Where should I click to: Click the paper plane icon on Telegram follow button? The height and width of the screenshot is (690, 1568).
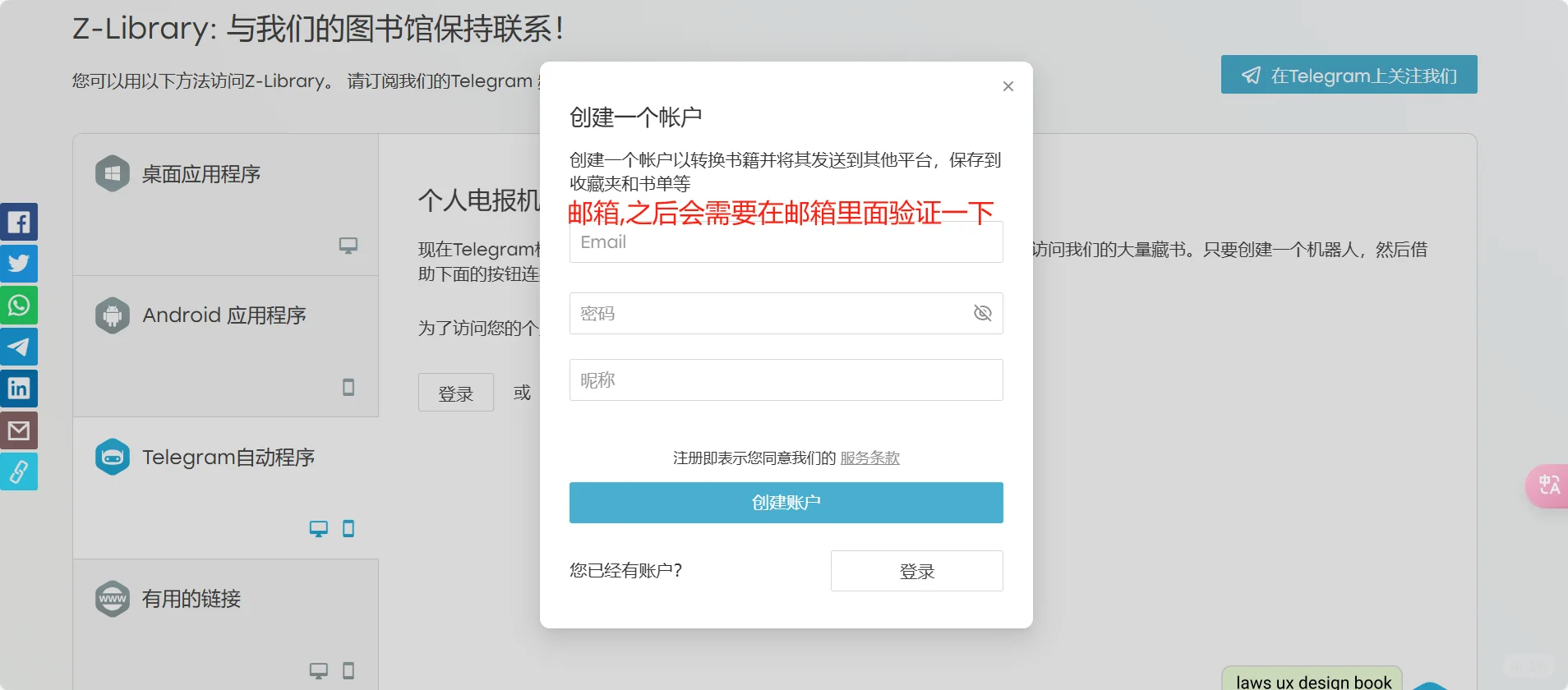click(1251, 76)
